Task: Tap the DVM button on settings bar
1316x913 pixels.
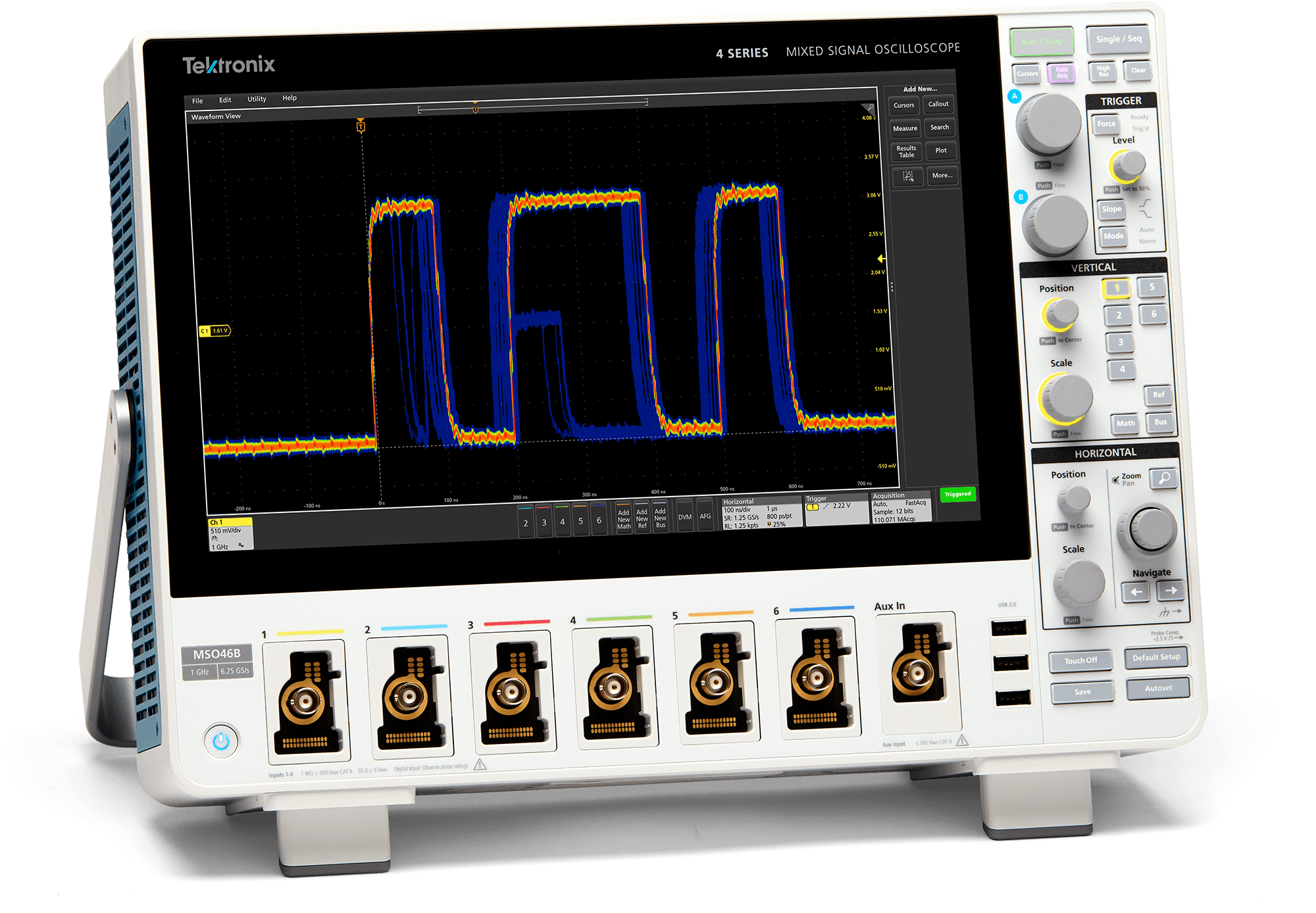Action: [x=685, y=517]
